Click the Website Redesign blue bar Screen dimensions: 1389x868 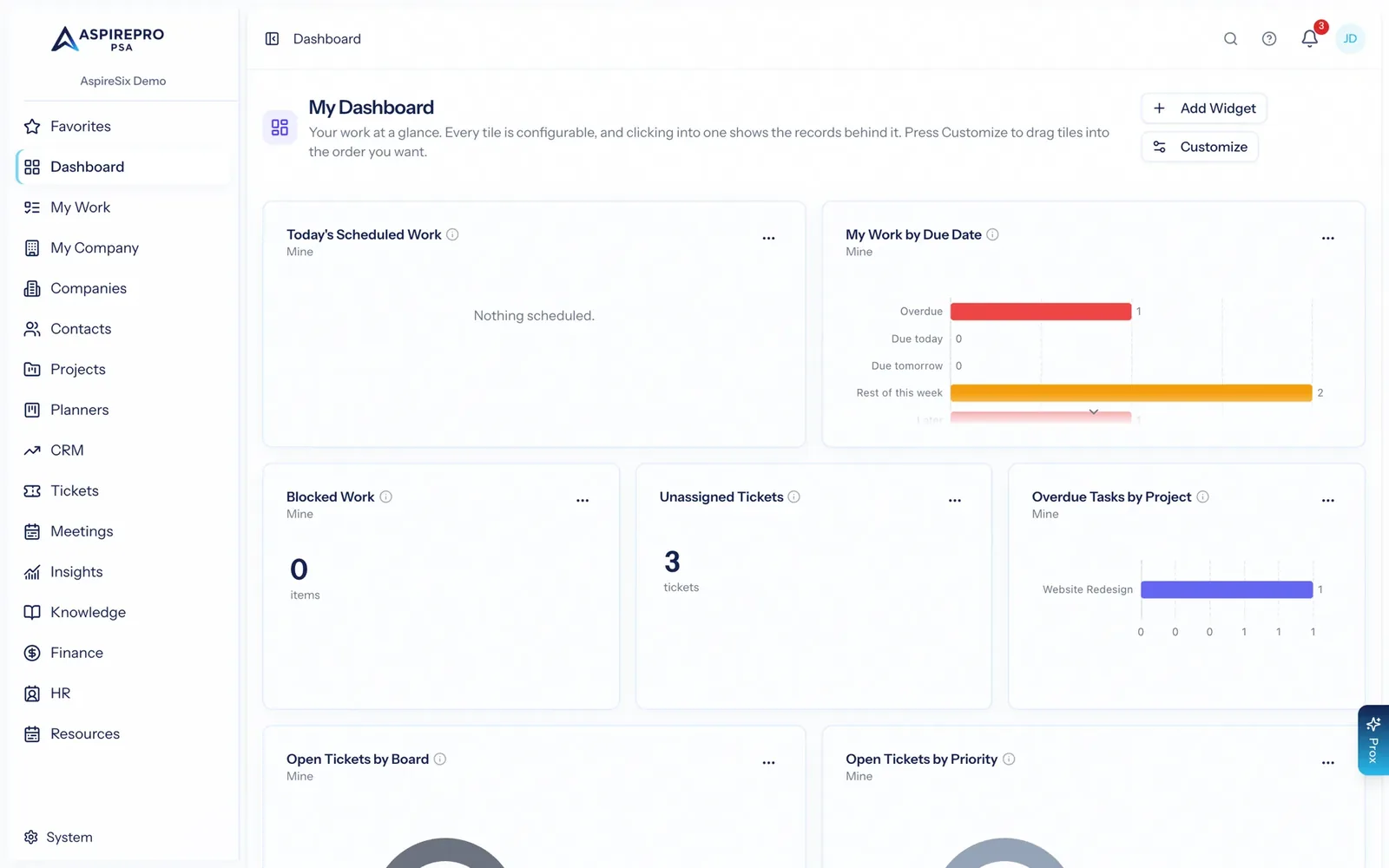(1227, 589)
